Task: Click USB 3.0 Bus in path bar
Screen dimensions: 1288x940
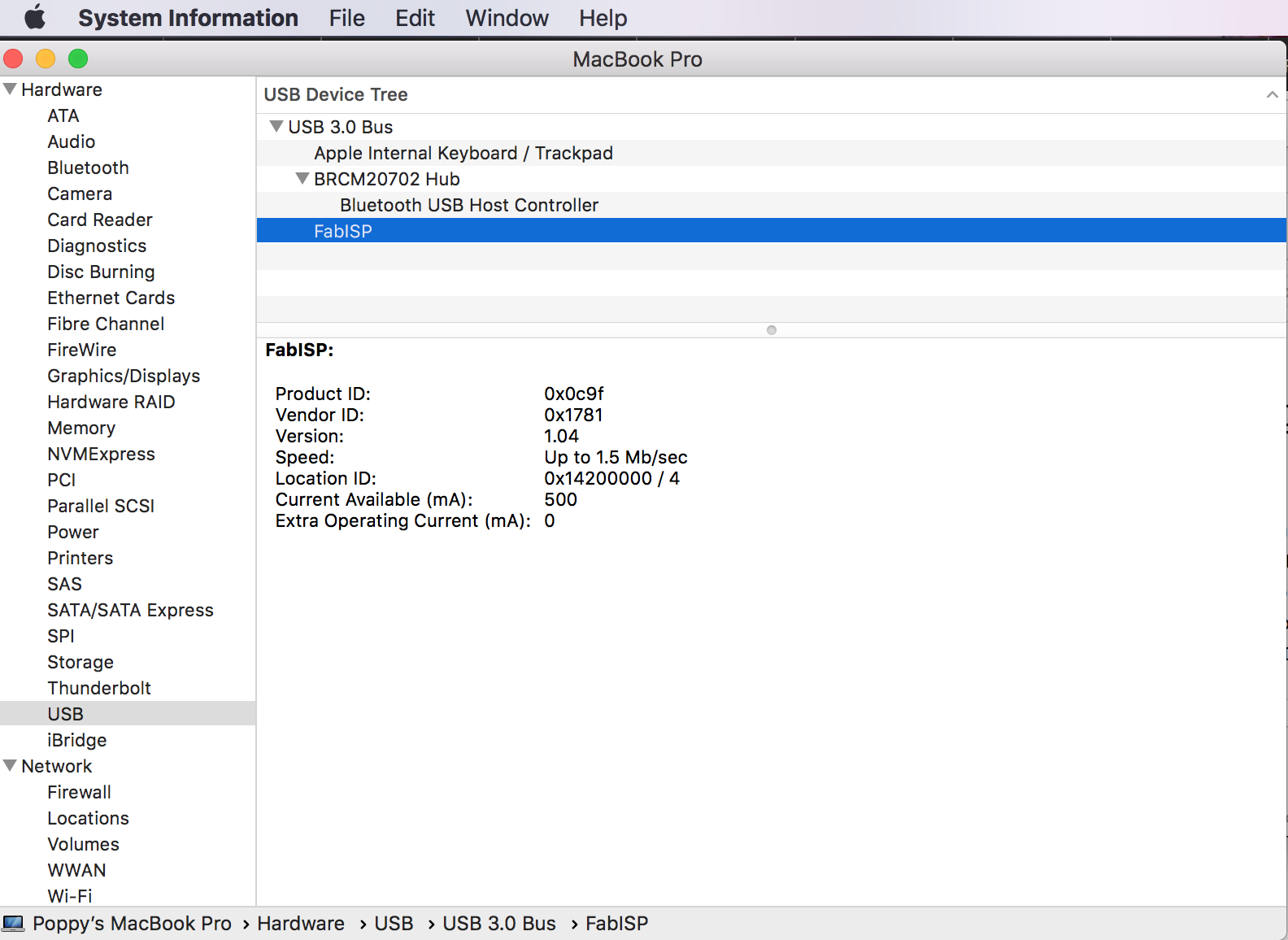Action: pyautogui.click(x=499, y=924)
